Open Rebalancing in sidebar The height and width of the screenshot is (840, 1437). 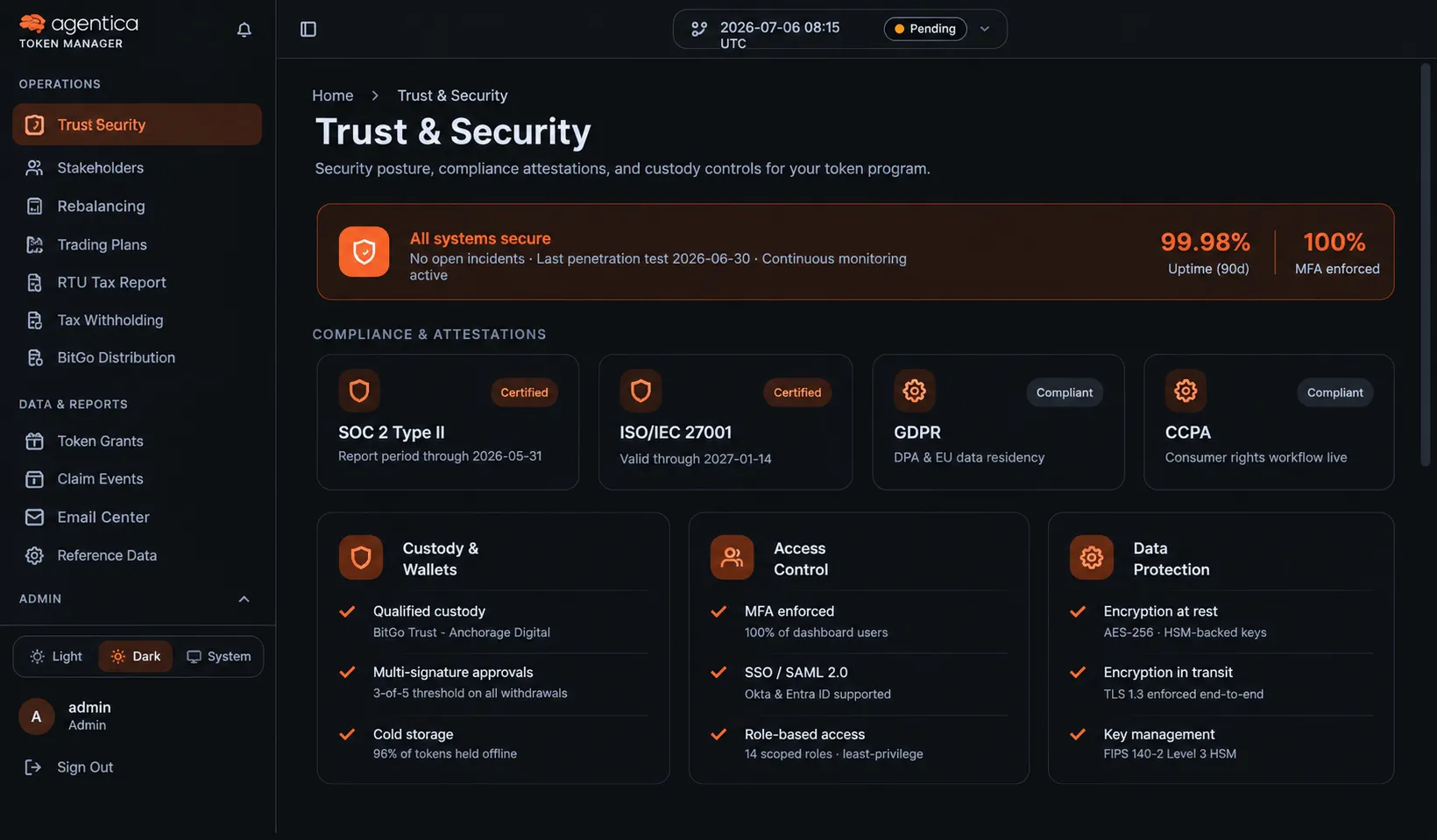[x=137, y=206]
